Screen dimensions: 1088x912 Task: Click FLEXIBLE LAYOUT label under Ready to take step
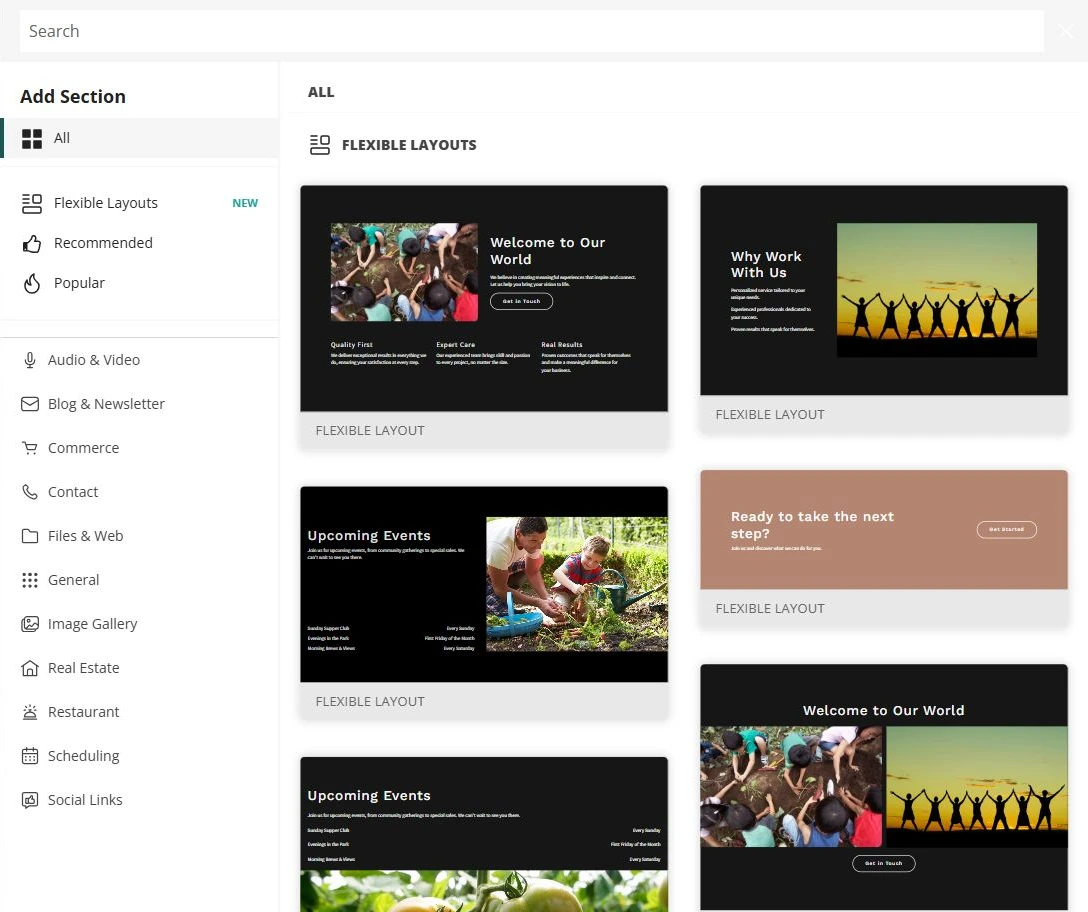(x=770, y=609)
